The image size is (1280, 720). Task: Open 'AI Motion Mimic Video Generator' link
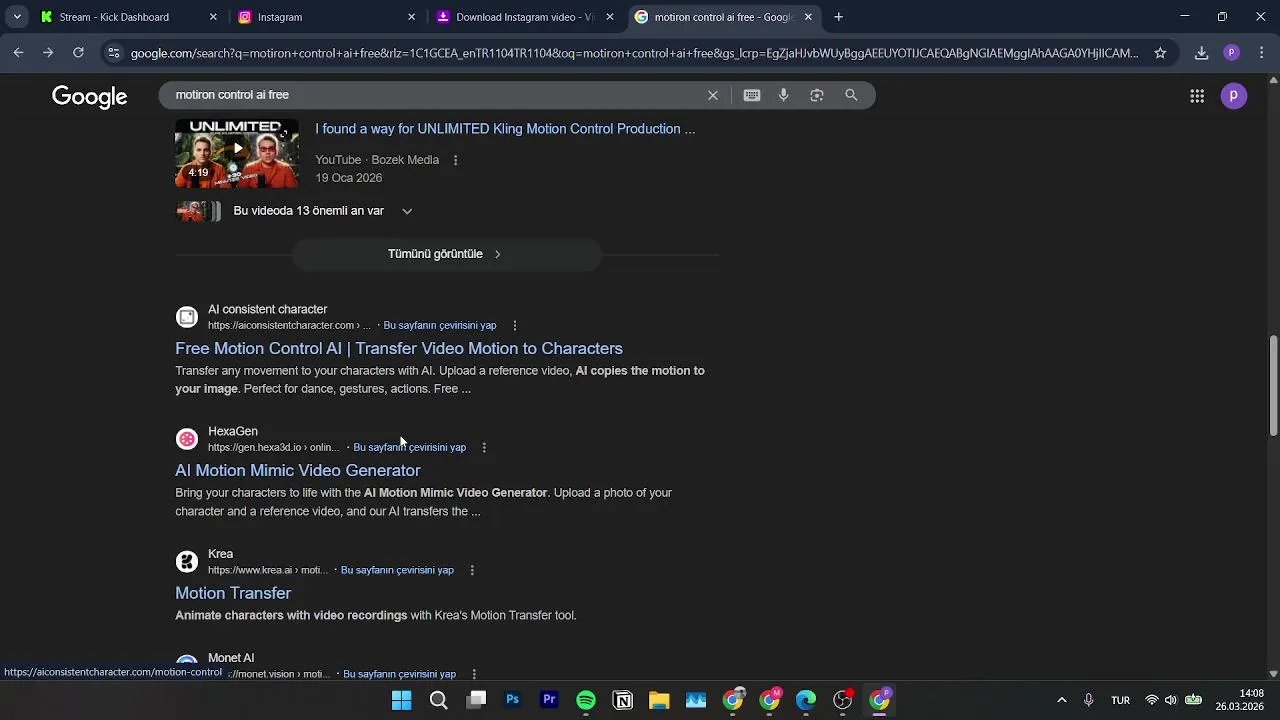pos(298,471)
